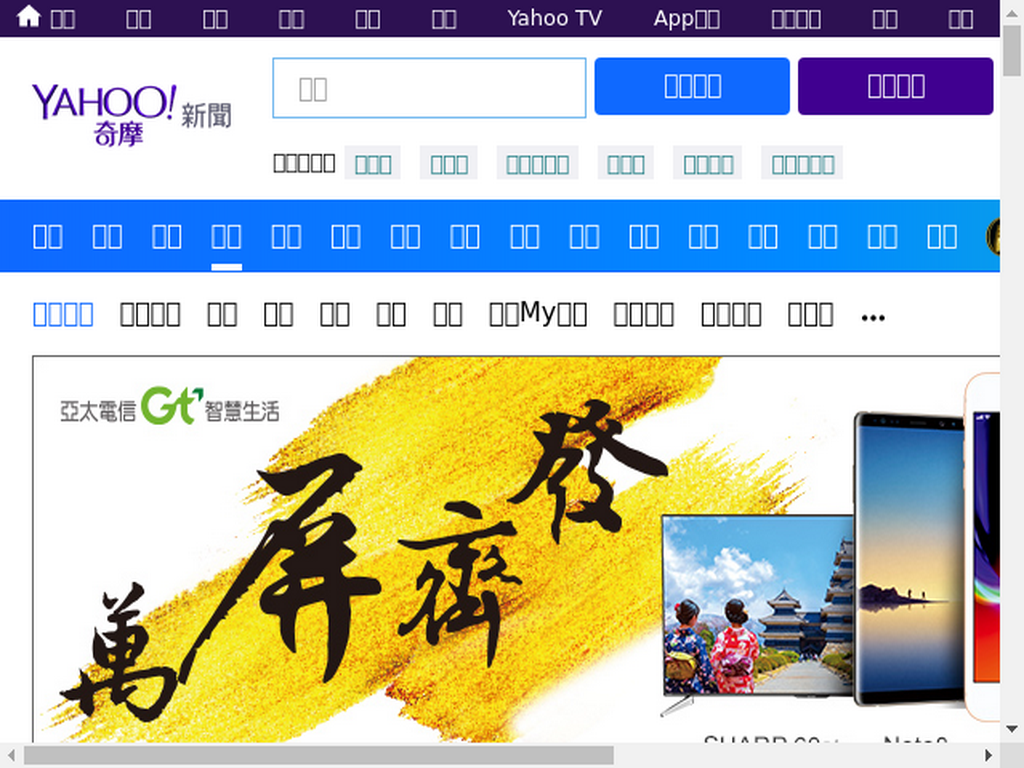Select the underlined active tab in blue navigation bar
Image resolution: width=1024 pixels, height=768 pixels.
[x=226, y=236]
